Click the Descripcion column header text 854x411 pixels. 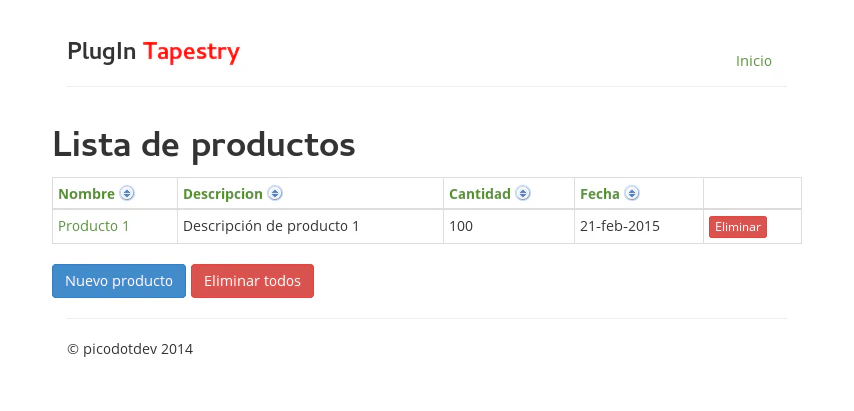[222, 194]
